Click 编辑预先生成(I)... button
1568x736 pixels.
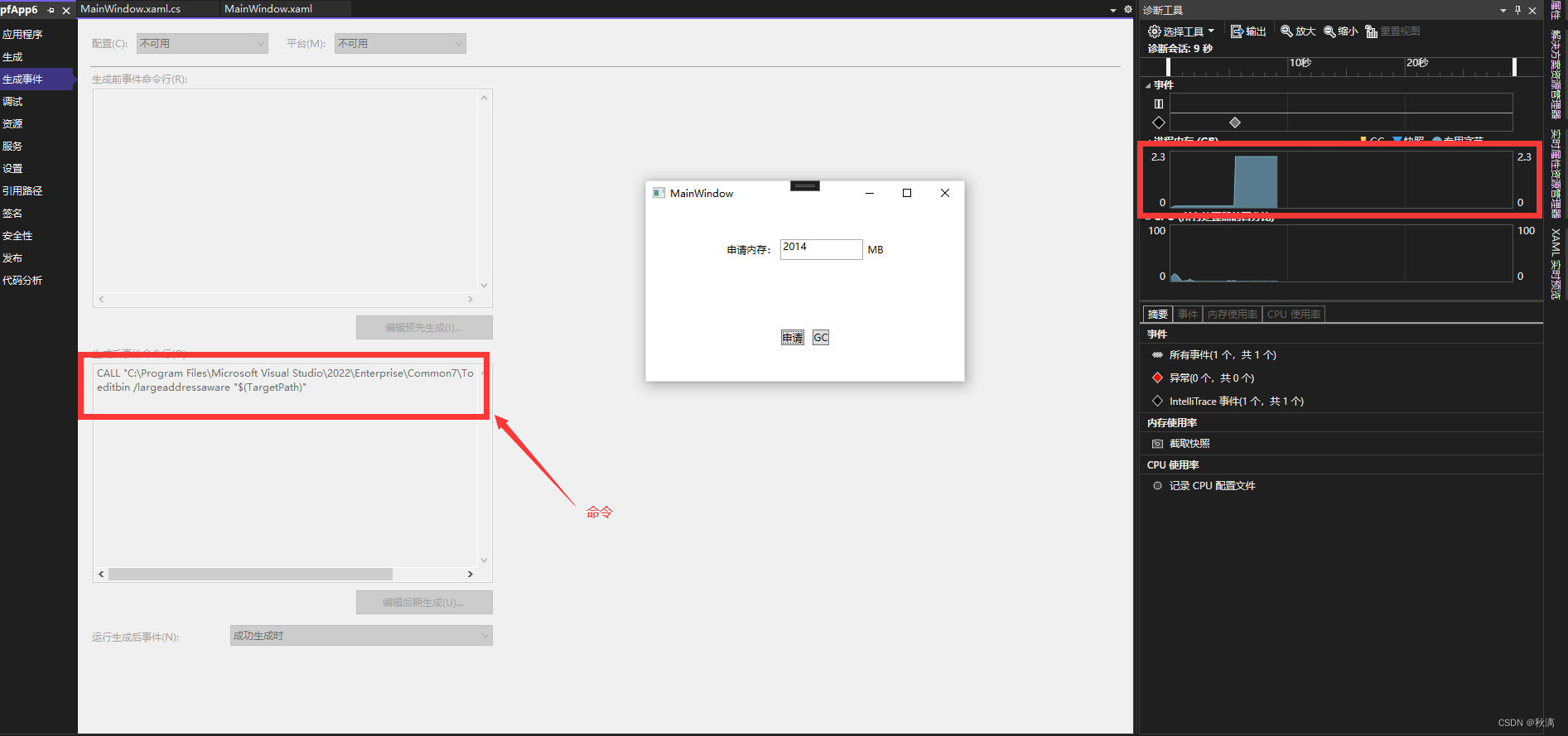(x=424, y=327)
